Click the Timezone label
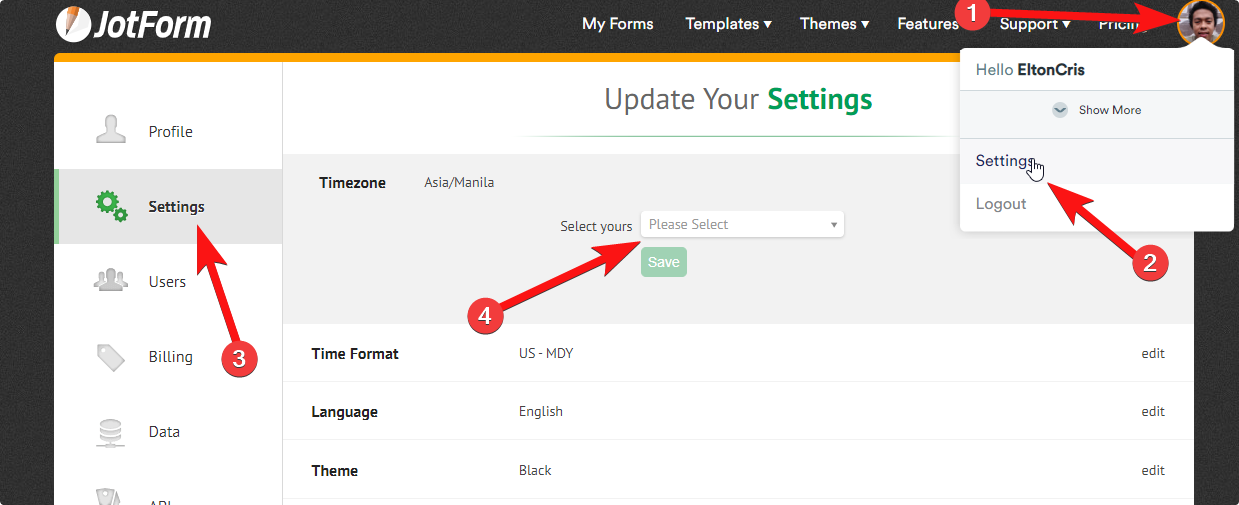Image resolution: width=1239 pixels, height=505 pixels. click(352, 183)
